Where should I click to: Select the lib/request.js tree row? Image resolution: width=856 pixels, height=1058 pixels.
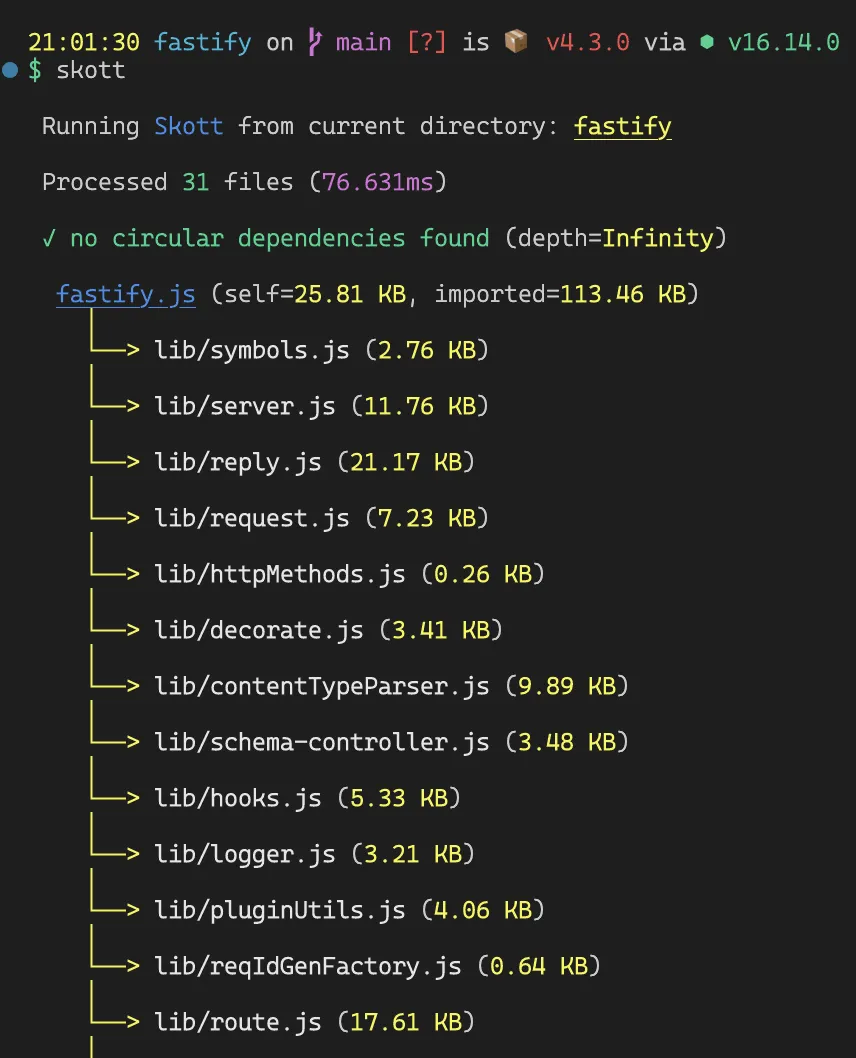289,518
